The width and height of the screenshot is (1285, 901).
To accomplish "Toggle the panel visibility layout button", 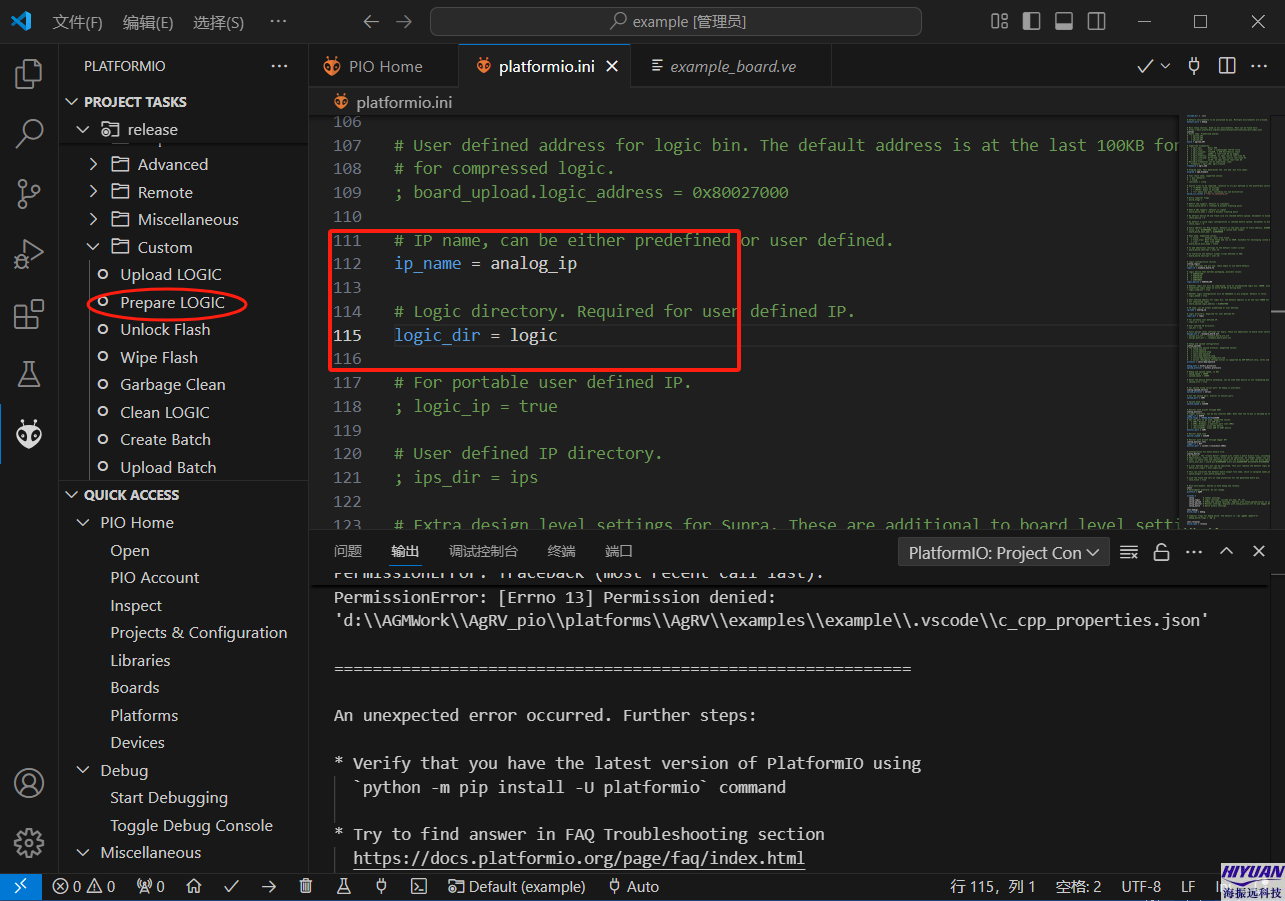I will click(x=1064, y=22).
